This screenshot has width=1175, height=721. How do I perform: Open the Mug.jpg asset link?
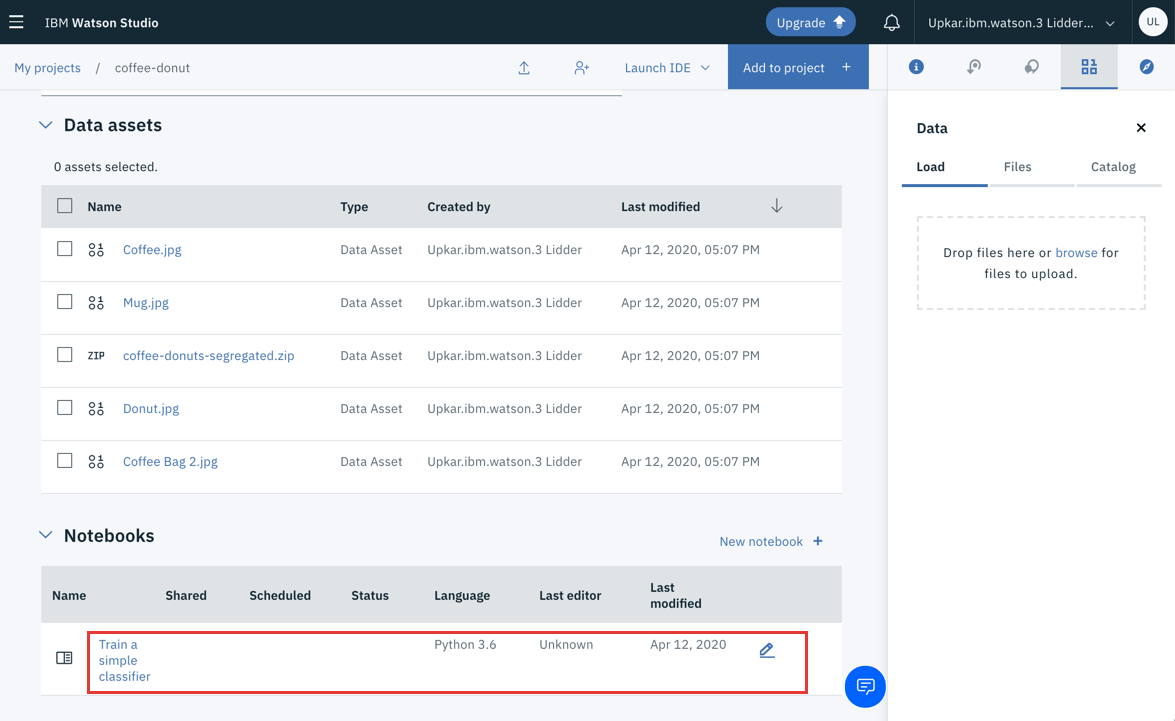(145, 303)
